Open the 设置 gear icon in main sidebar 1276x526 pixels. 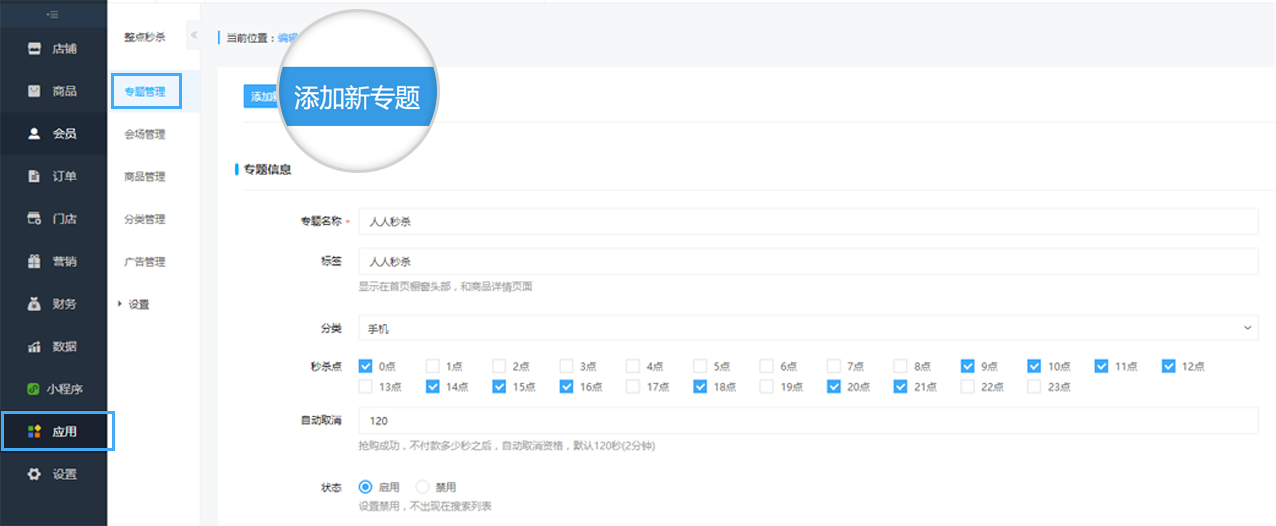point(34,474)
